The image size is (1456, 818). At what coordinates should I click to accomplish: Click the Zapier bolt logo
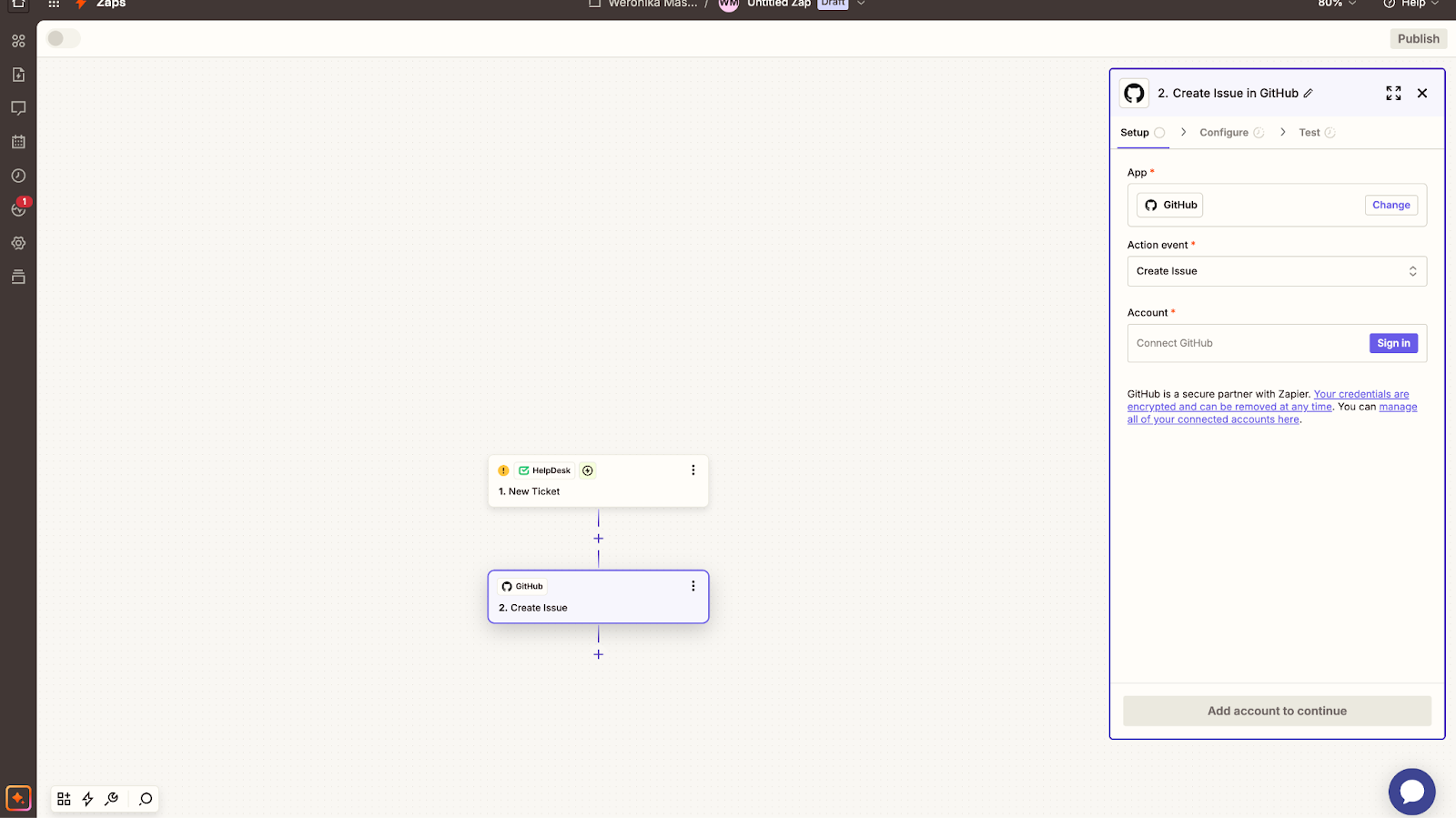(81, 4)
